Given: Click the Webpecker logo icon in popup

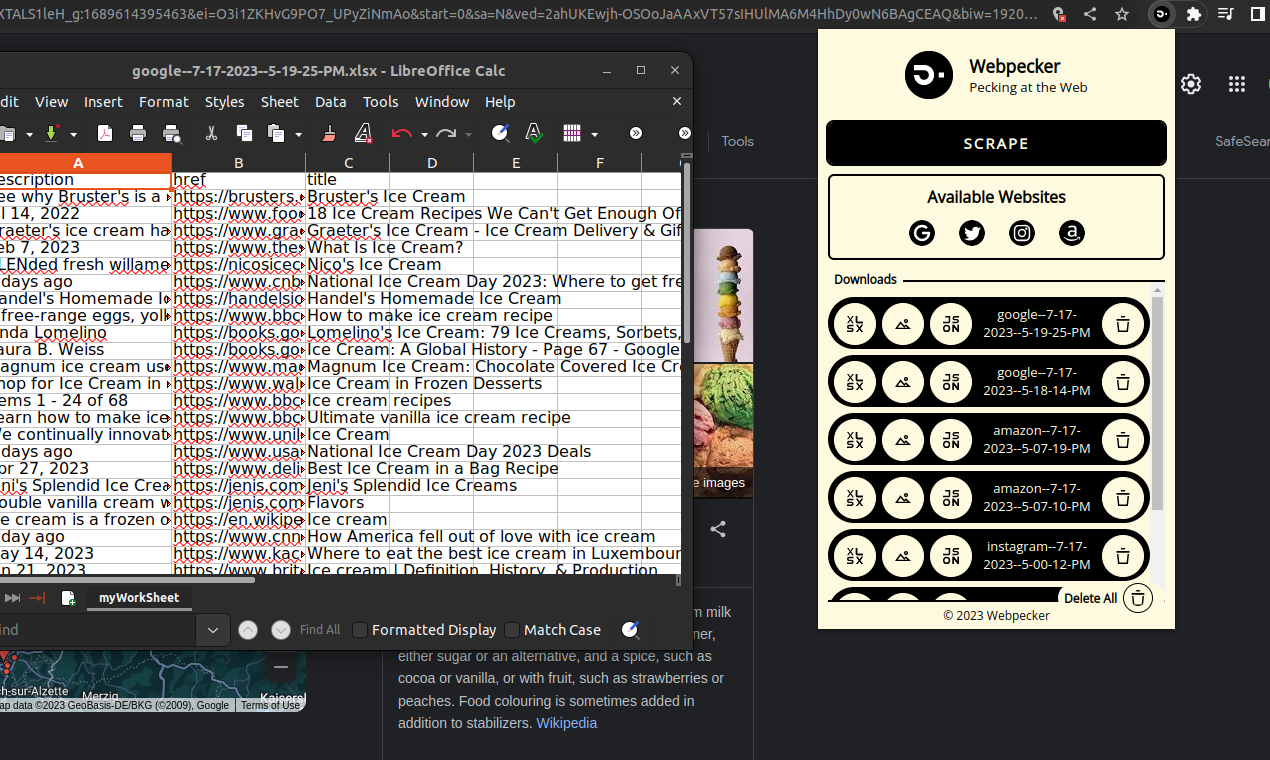Looking at the screenshot, I should point(929,75).
